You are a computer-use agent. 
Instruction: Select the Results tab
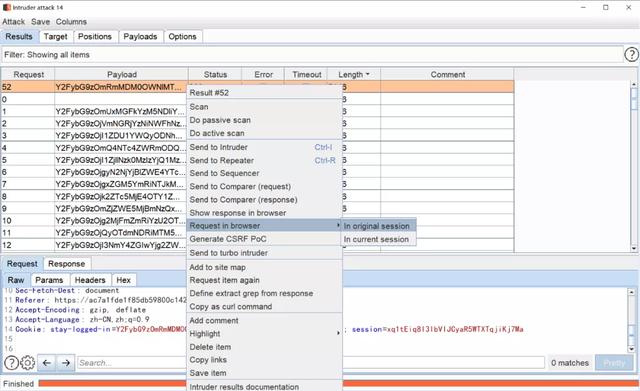click(19, 36)
